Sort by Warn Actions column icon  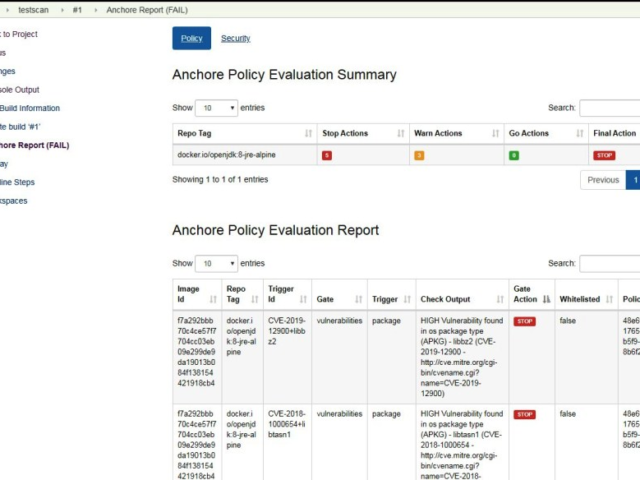click(x=495, y=133)
